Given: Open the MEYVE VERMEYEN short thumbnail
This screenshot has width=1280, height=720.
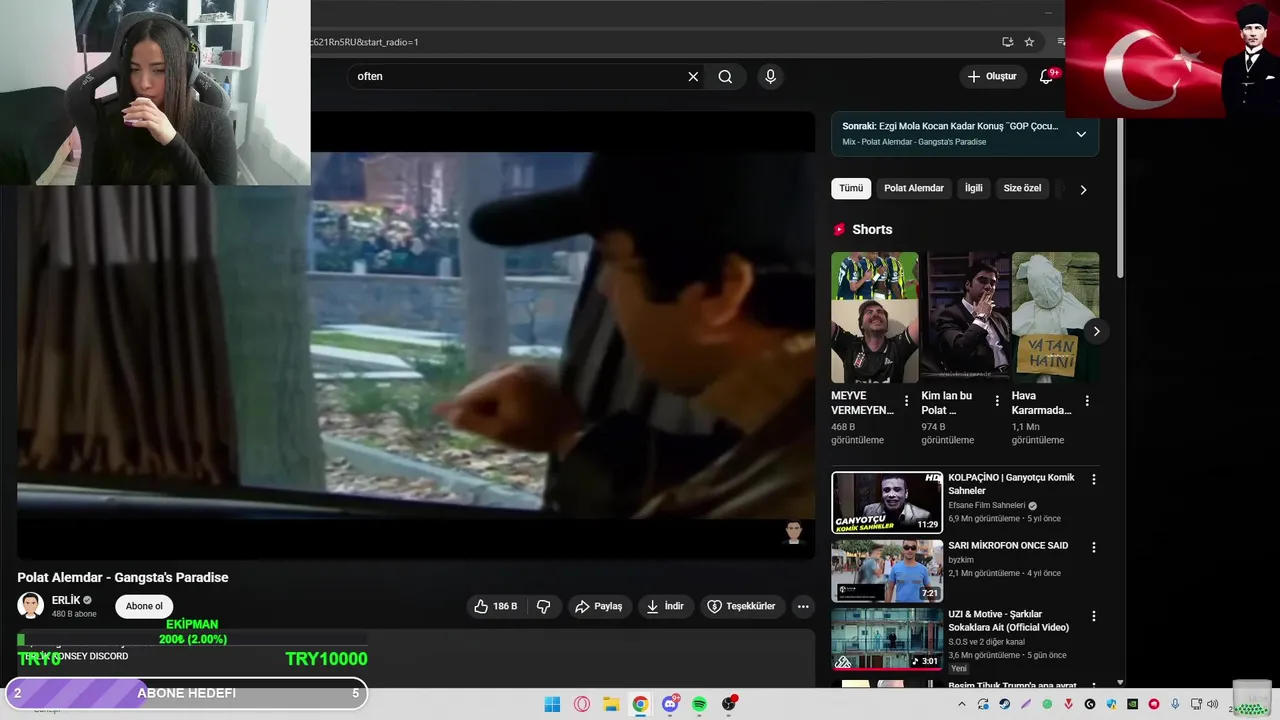Looking at the screenshot, I should click(x=874, y=317).
